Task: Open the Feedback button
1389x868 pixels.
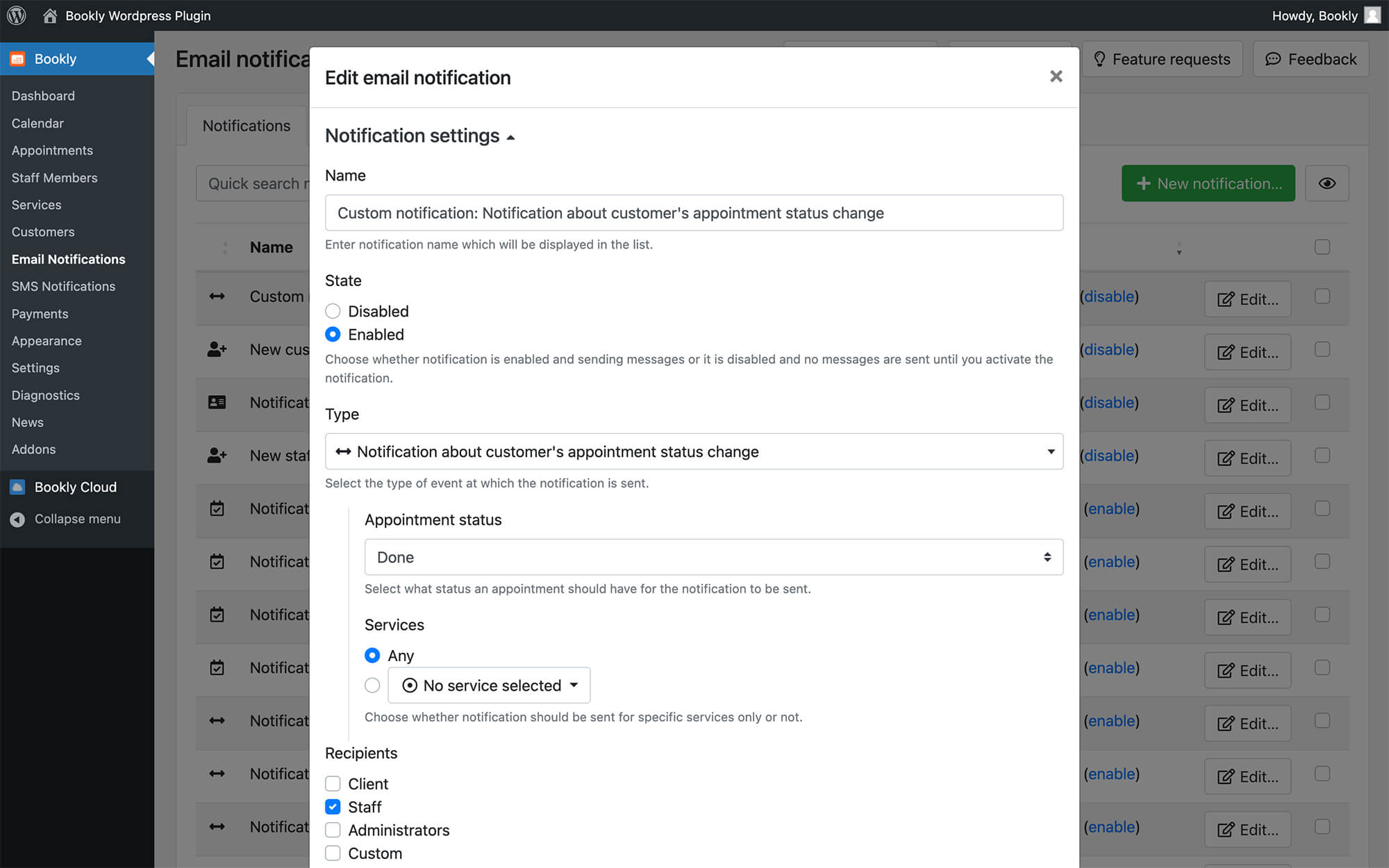Action: click(x=1311, y=59)
